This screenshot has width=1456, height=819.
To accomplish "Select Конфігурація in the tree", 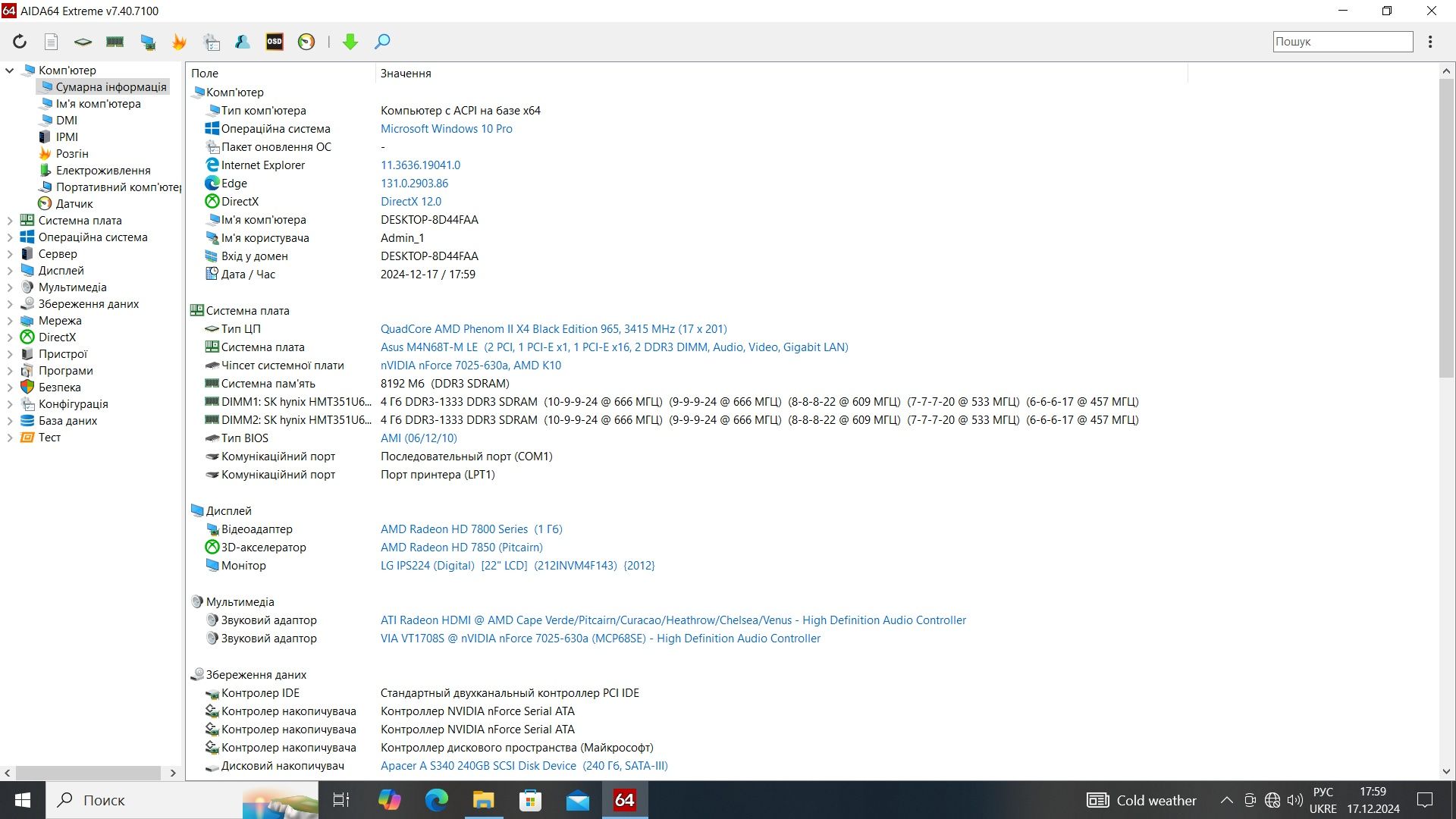I will (74, 404).
